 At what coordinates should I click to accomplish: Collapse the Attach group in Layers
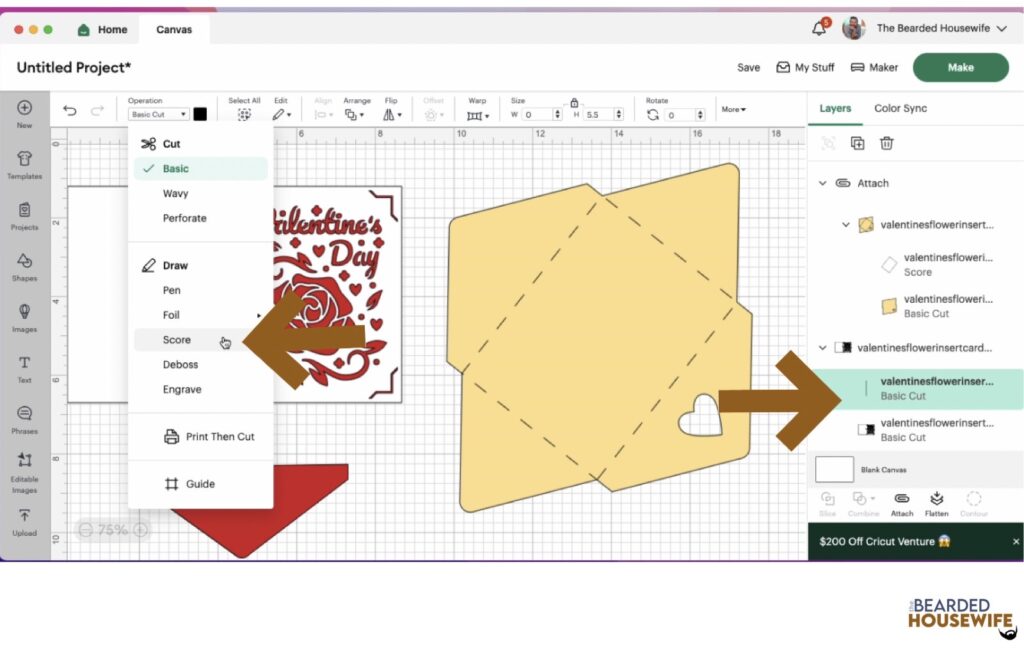[x=823, y=183]
